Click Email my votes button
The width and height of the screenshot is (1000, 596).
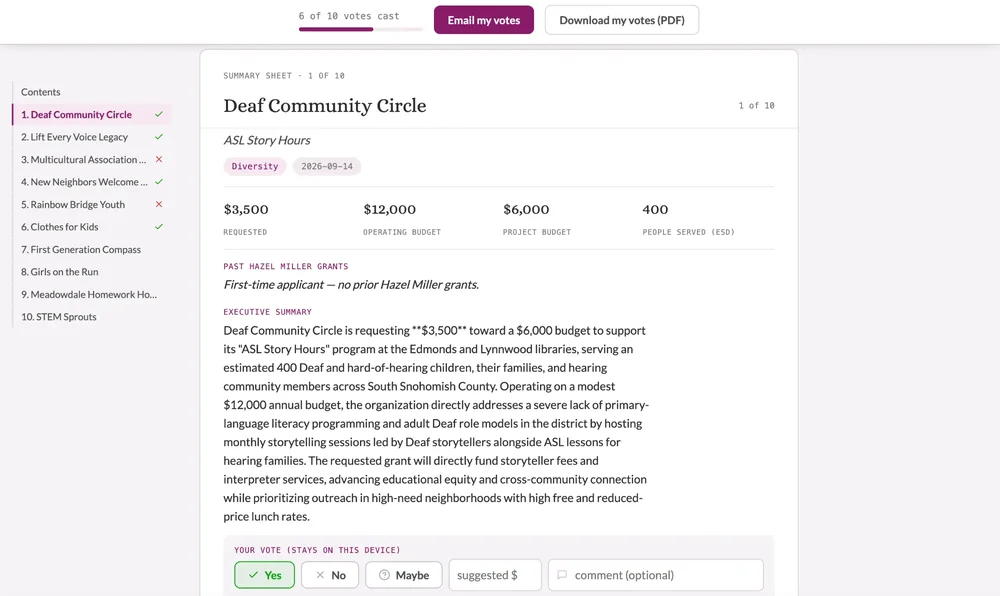483,20
